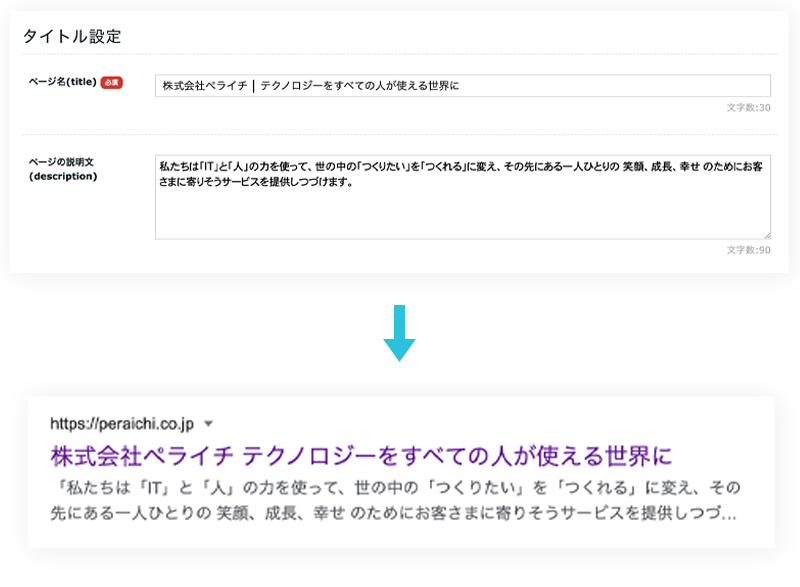The image size is (800, 587).
Task: Click the 文字数:30 character counter
Action: (x=749, y=107)
